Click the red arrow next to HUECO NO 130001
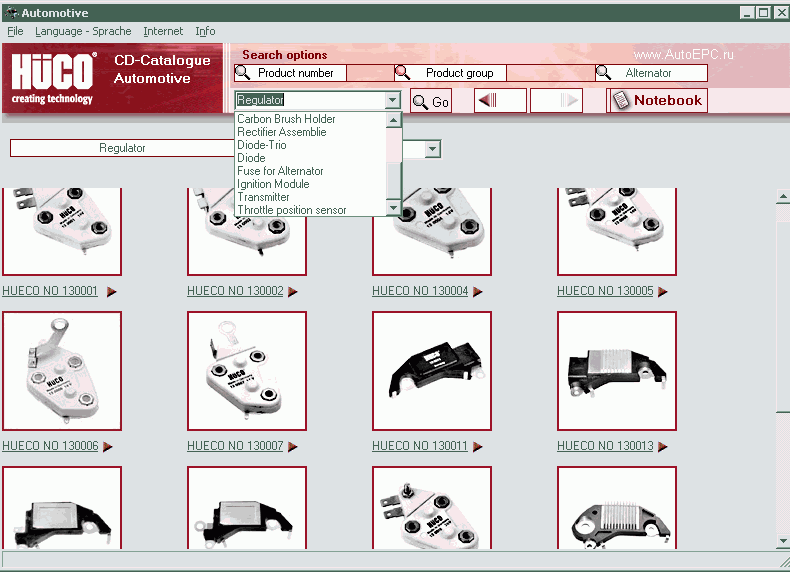The image size is (790, 572). 111,291
